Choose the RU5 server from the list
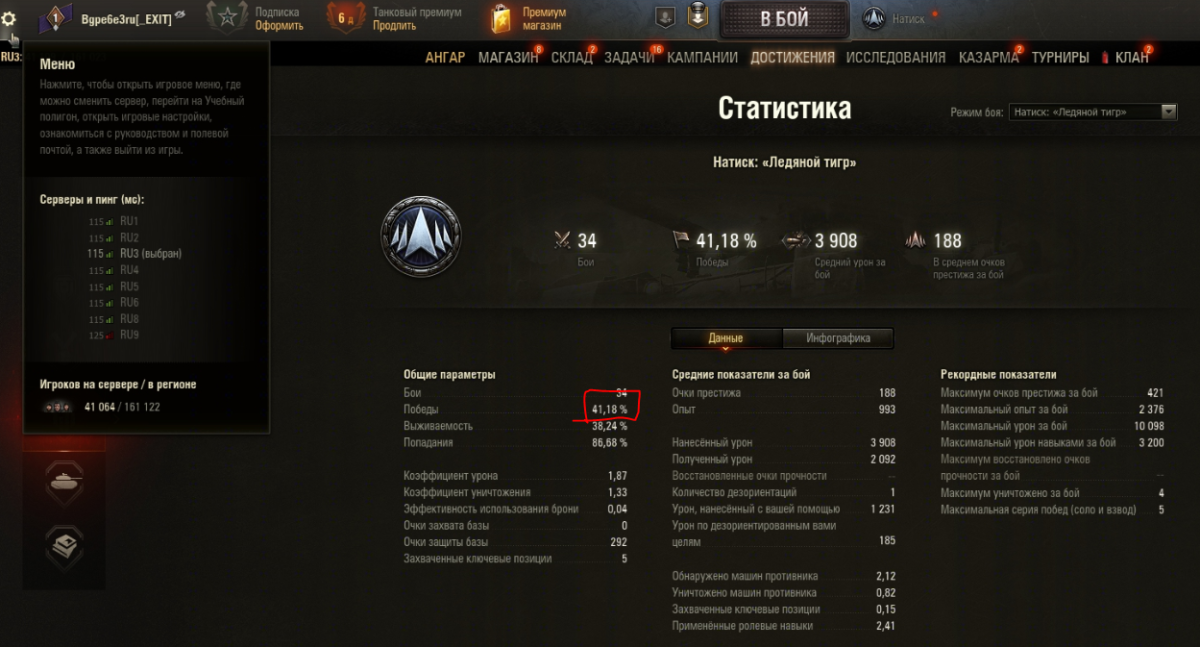Image resolution: width=1200 pixels, height=647 pixels. 129,286
